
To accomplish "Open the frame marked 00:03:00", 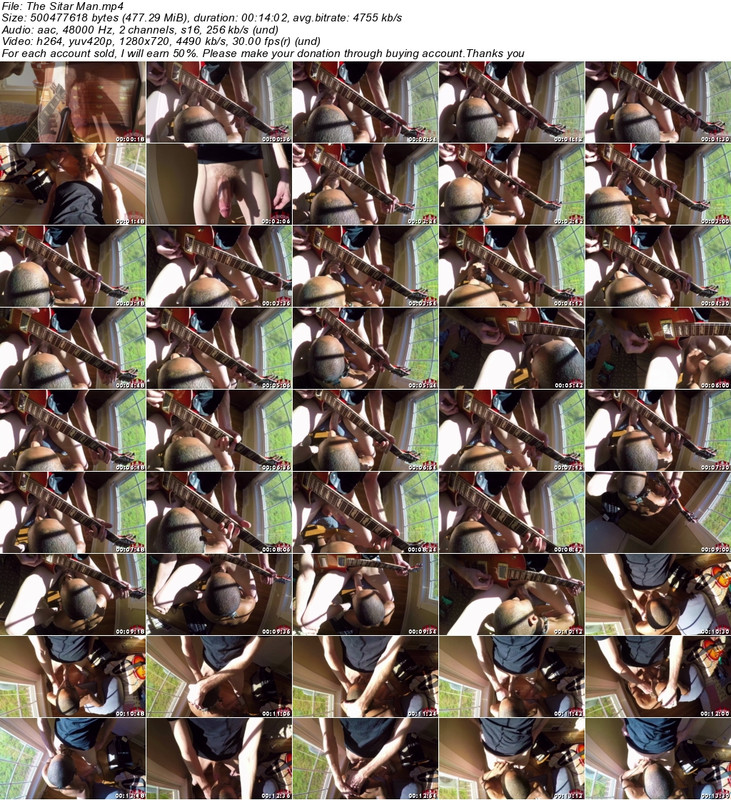I will point(657,184).
